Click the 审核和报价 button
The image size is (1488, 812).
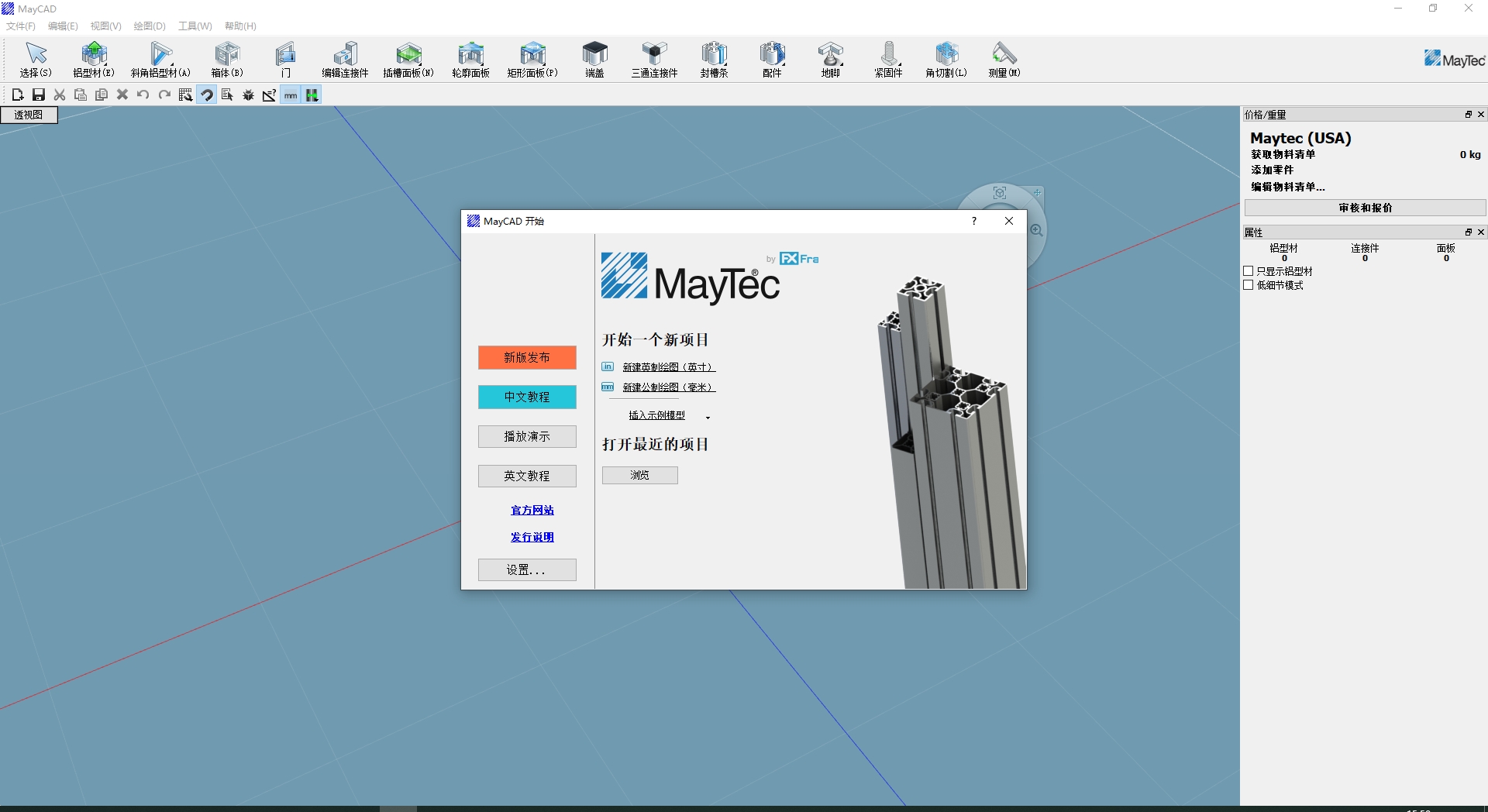1364,208
